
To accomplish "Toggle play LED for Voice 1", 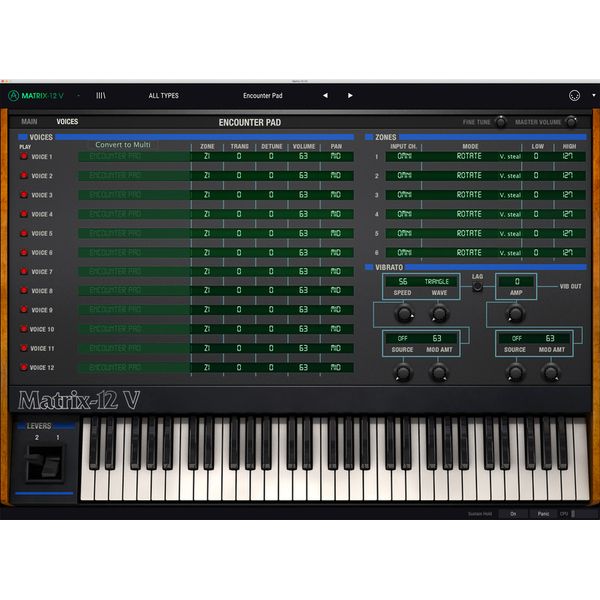I will pos(24,156).
